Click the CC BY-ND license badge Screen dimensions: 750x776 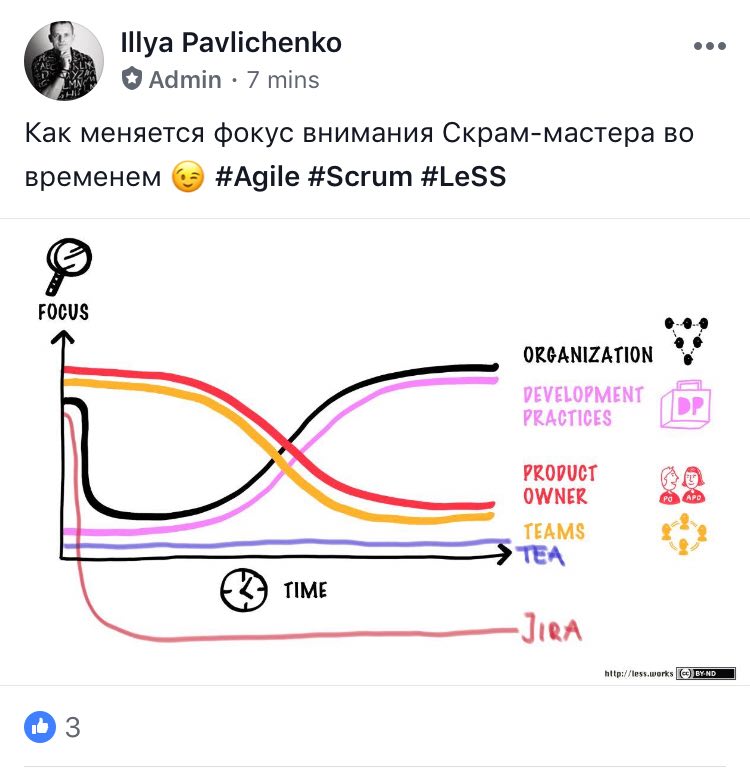[706, 673]
